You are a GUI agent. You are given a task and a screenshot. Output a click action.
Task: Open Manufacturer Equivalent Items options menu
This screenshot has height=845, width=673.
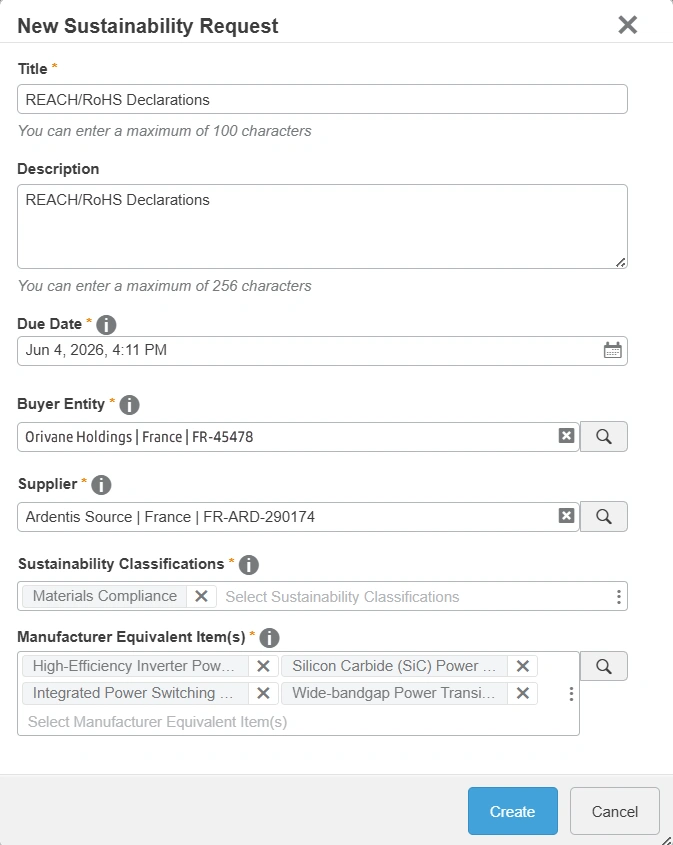(x=571, y=694)
